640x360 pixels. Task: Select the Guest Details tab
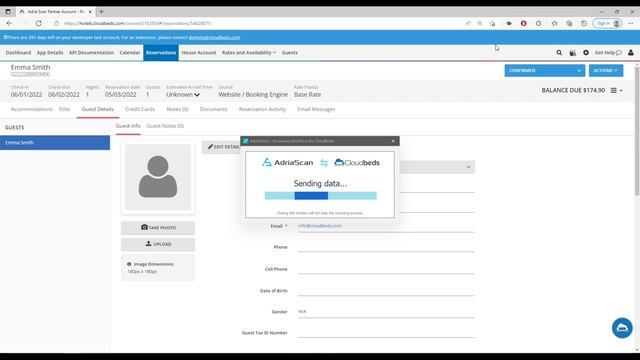98,109
